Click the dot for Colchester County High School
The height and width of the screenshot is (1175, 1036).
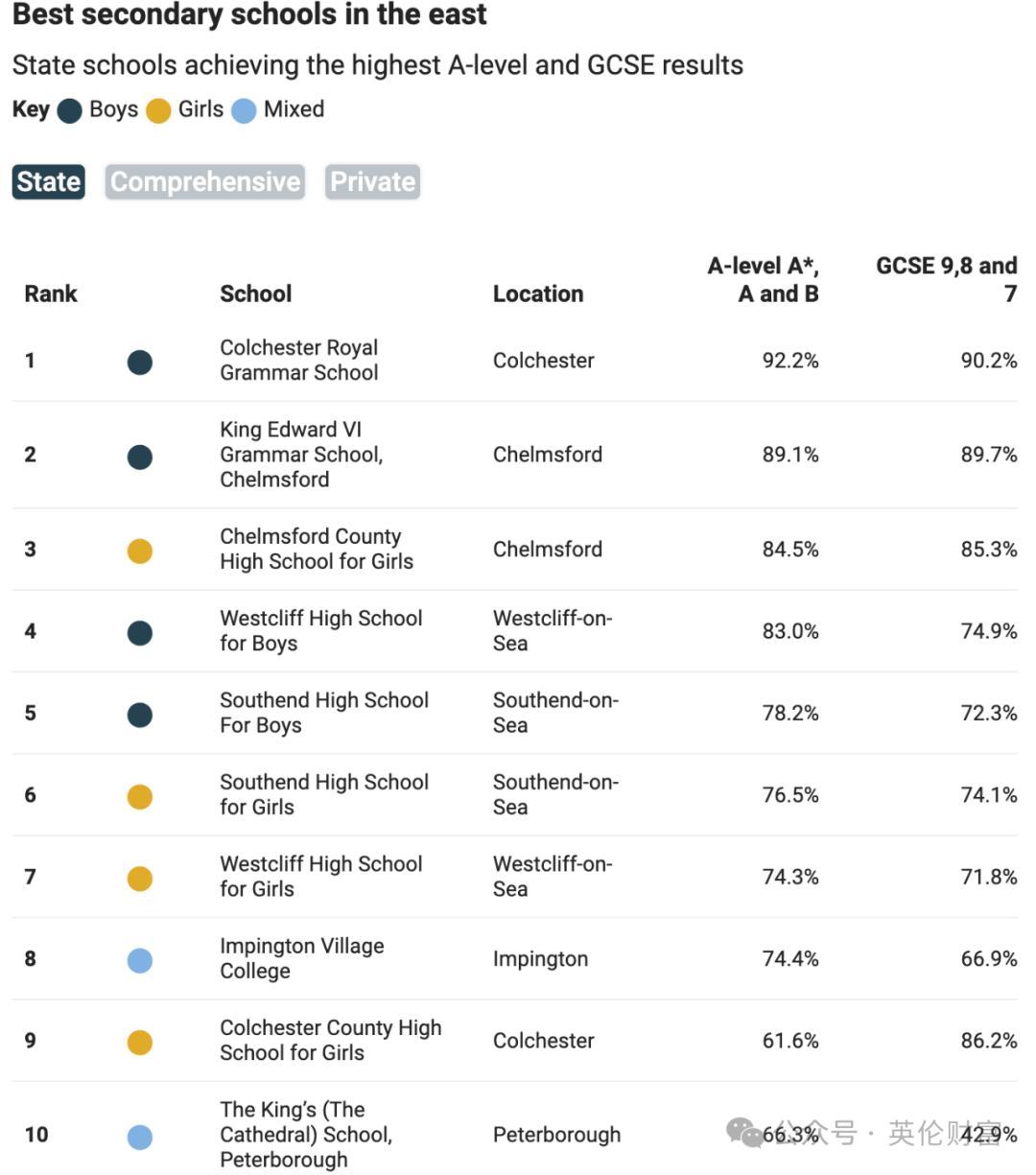tap(140, 1042)
